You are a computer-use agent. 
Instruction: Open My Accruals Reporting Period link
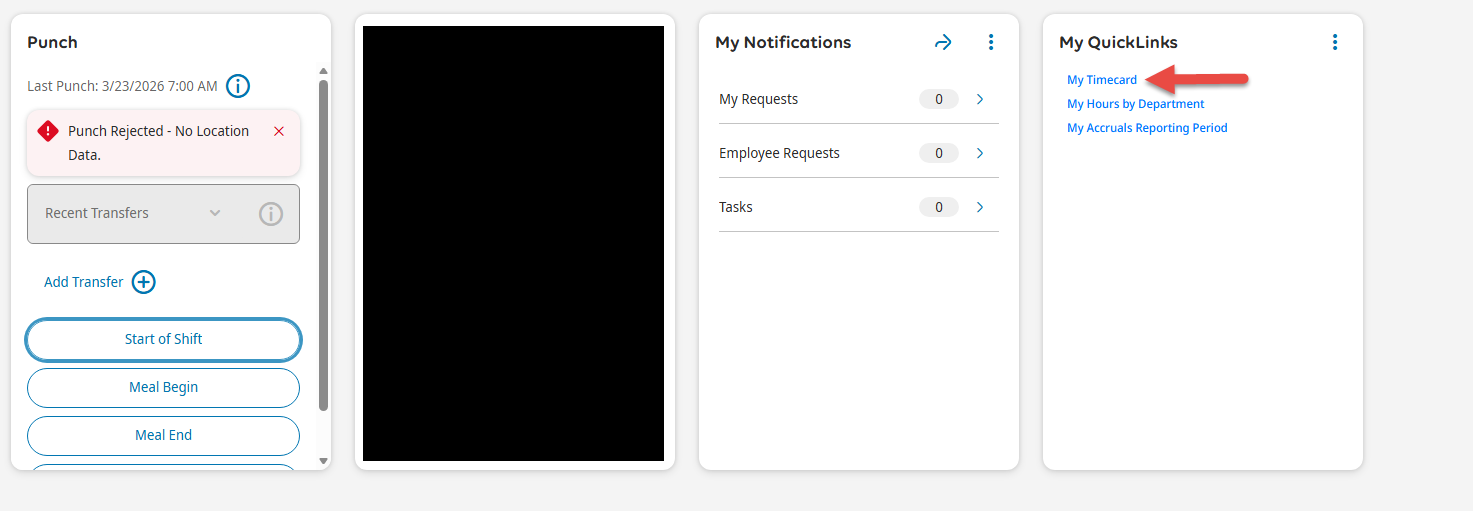coord(1147,128)
